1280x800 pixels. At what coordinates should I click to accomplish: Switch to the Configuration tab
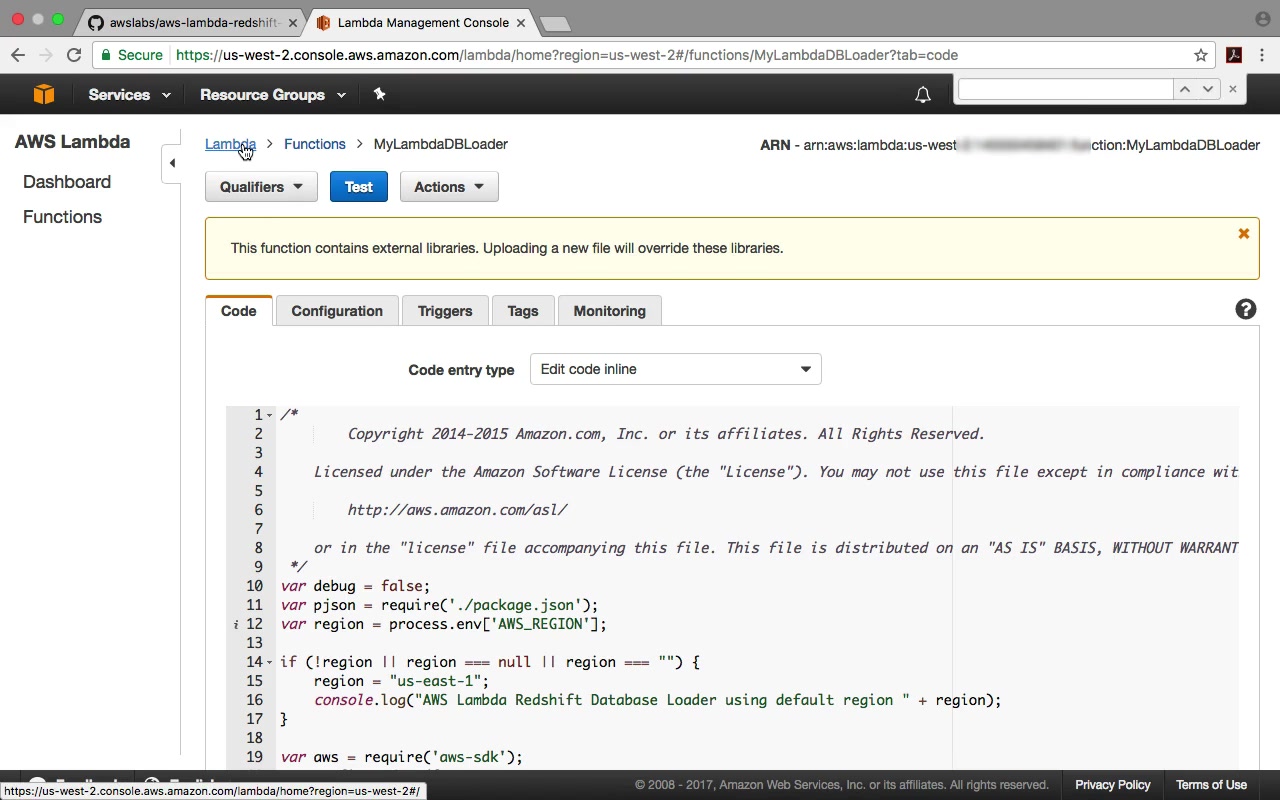[x=337, y=311]
